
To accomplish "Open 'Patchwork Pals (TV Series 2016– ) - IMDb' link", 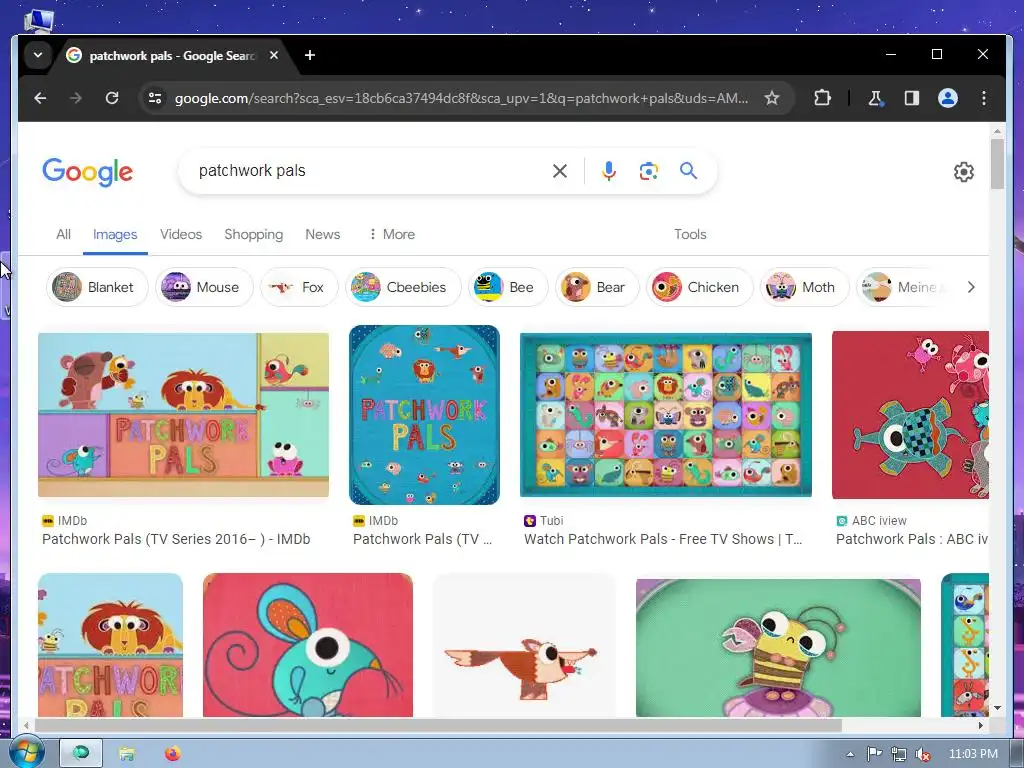I will click(176, 539).
